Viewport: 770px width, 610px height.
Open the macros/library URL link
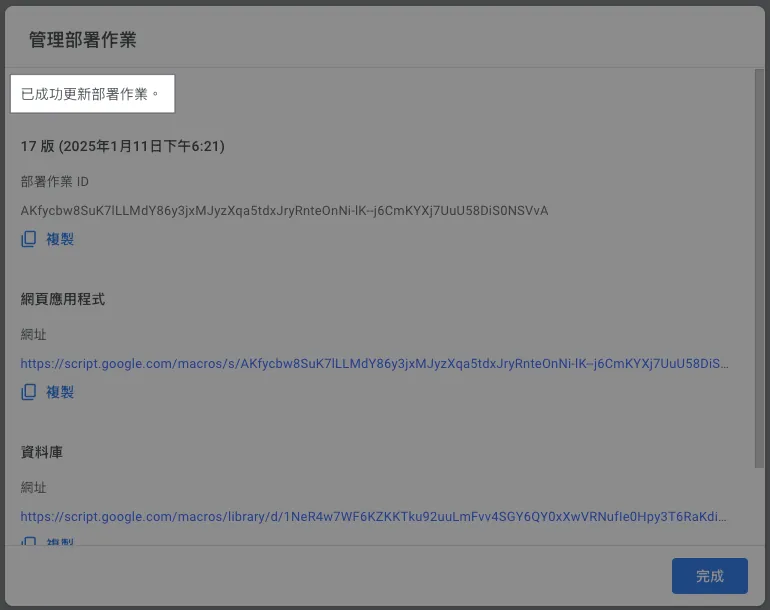[374, 517]
